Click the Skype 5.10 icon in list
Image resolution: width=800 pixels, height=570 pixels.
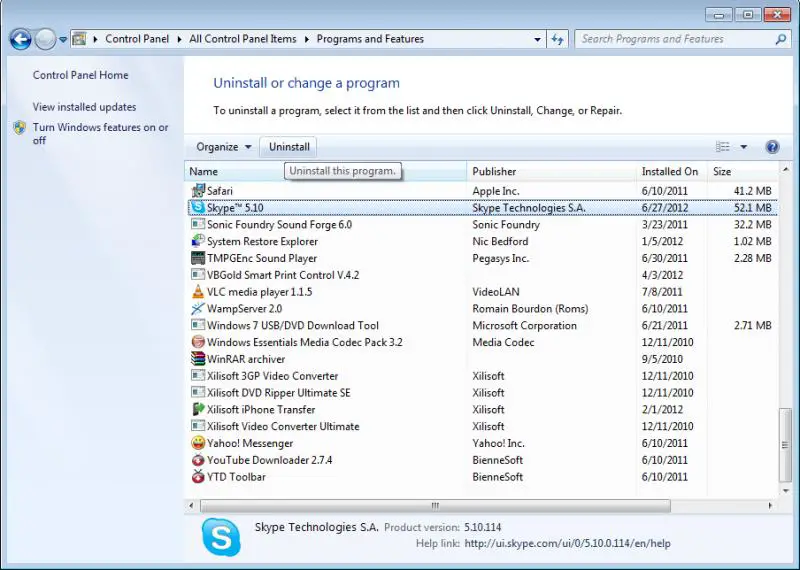(198, 208)
